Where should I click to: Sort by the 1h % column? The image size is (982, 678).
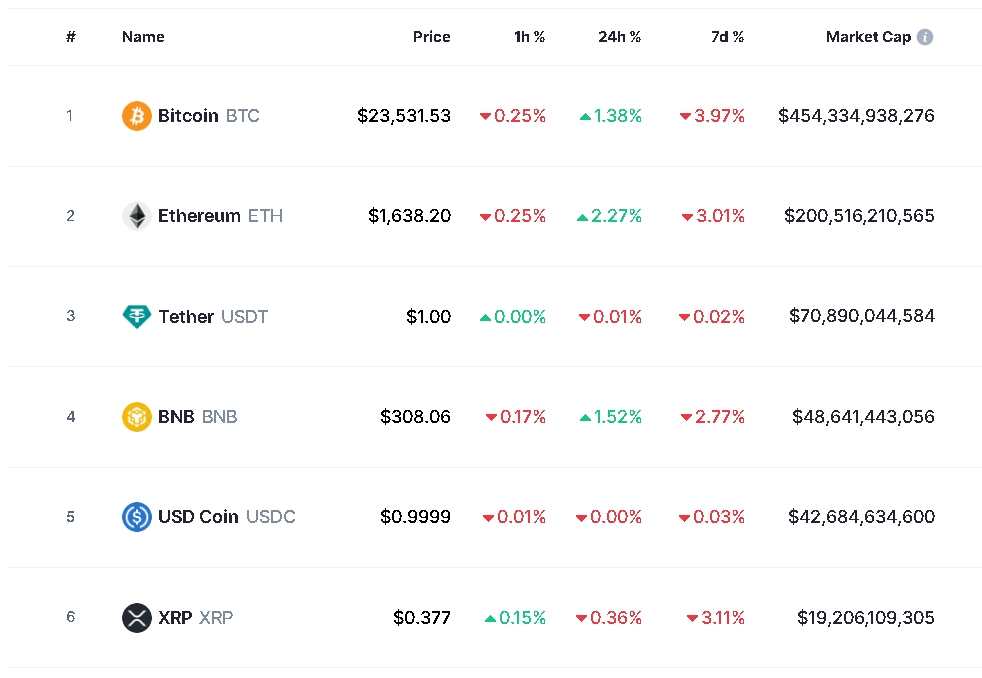pyautogui.click(x=529, y=37)
